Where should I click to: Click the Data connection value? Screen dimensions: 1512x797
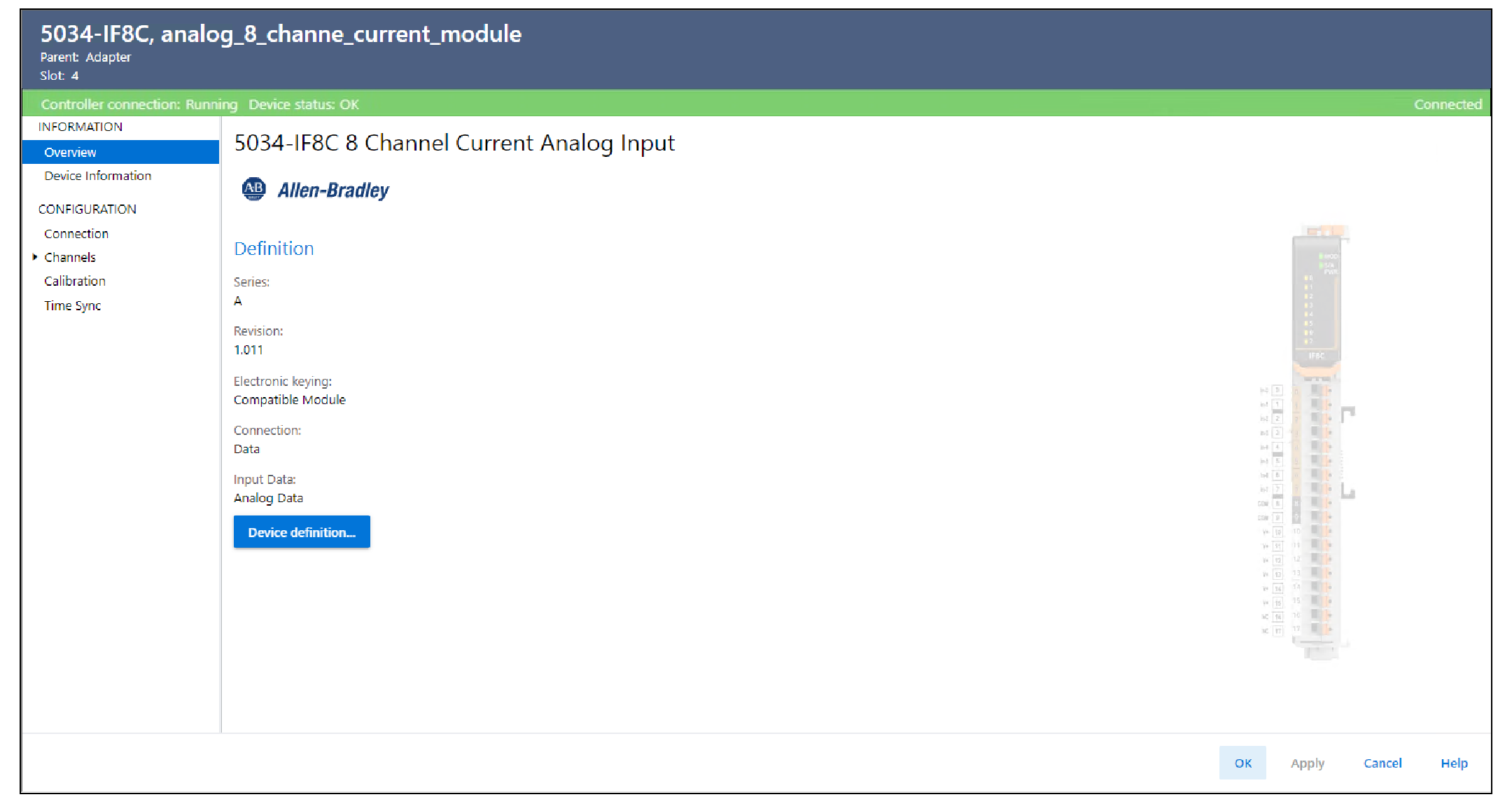[246, 449]
